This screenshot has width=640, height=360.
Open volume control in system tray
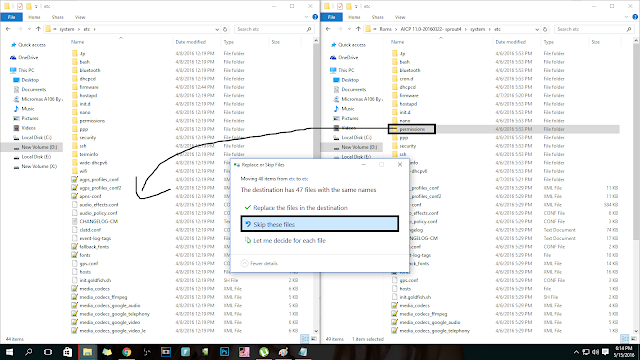coord(596,352)
